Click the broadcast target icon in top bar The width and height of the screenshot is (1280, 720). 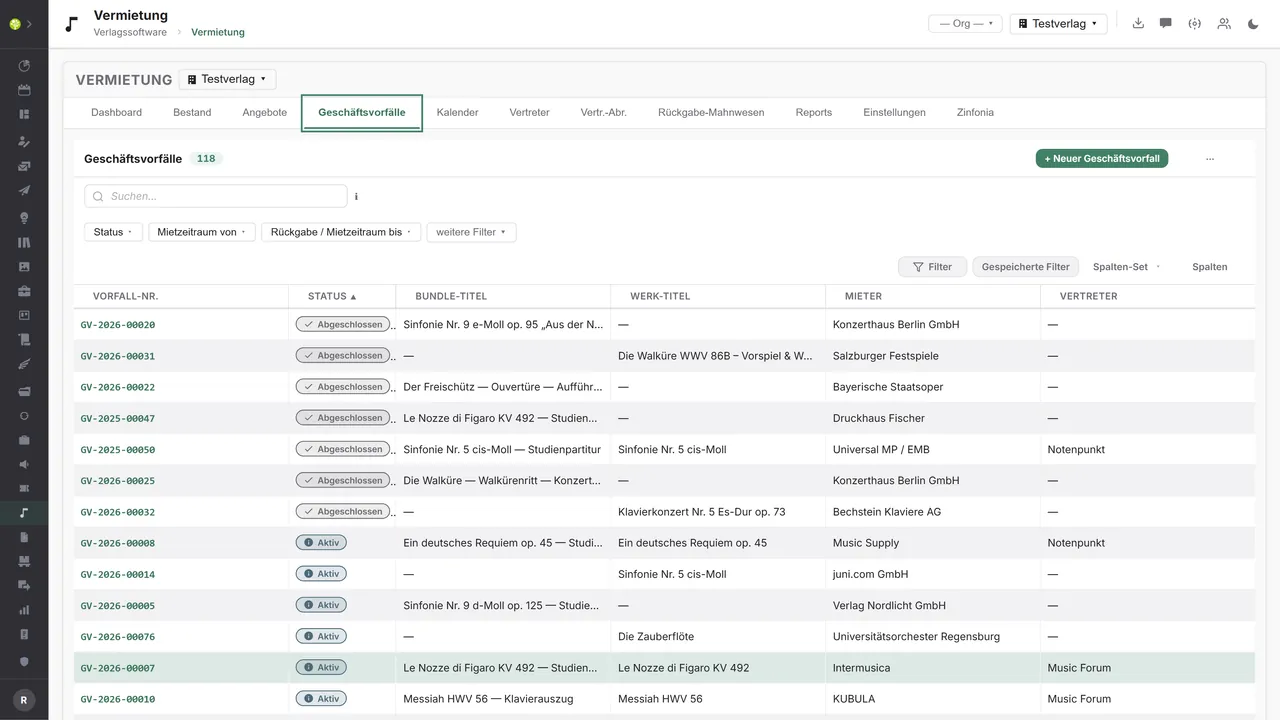pos(1194,23)
